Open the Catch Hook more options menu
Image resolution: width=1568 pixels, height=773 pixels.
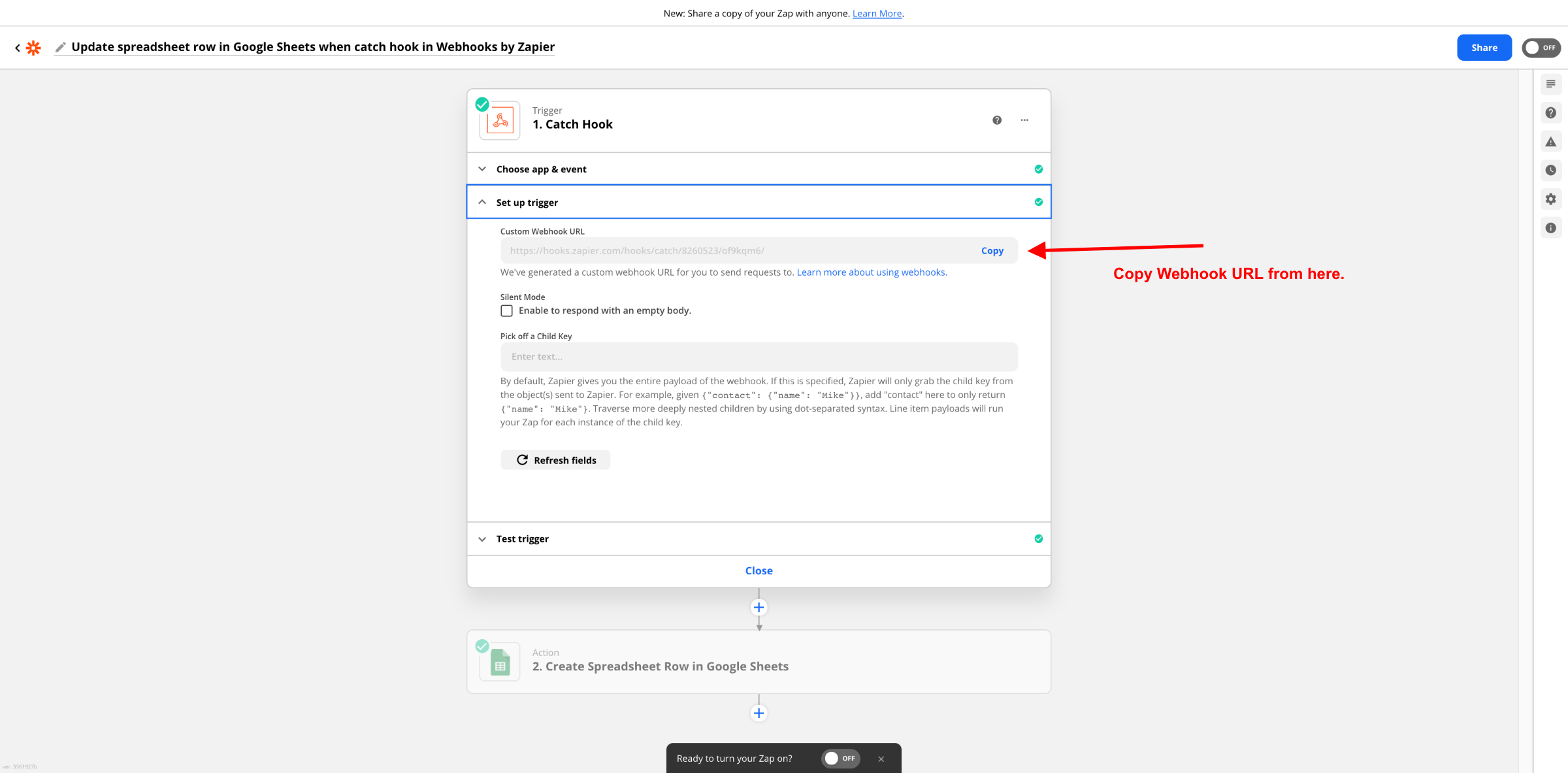[x=1024, y=120]
